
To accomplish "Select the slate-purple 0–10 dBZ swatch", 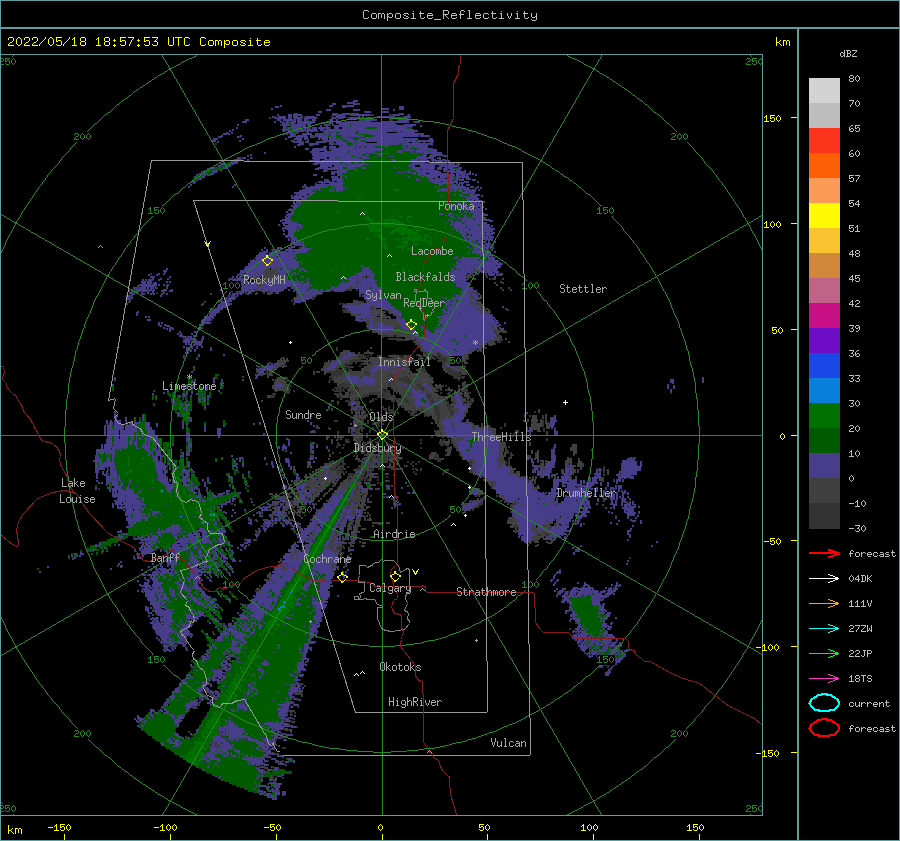I will tap(824, 466).
